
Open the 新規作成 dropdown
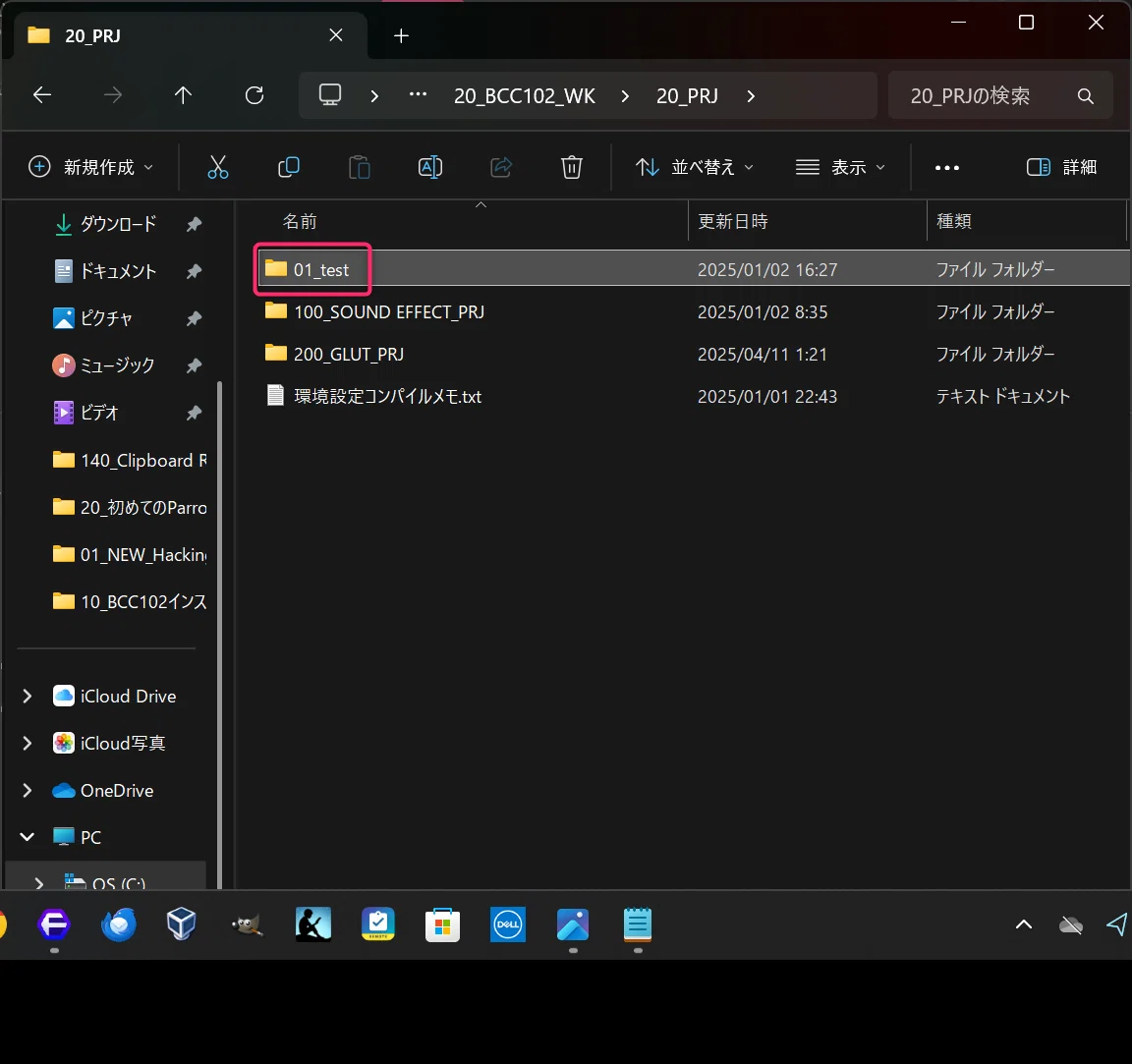tap(91, 167)
